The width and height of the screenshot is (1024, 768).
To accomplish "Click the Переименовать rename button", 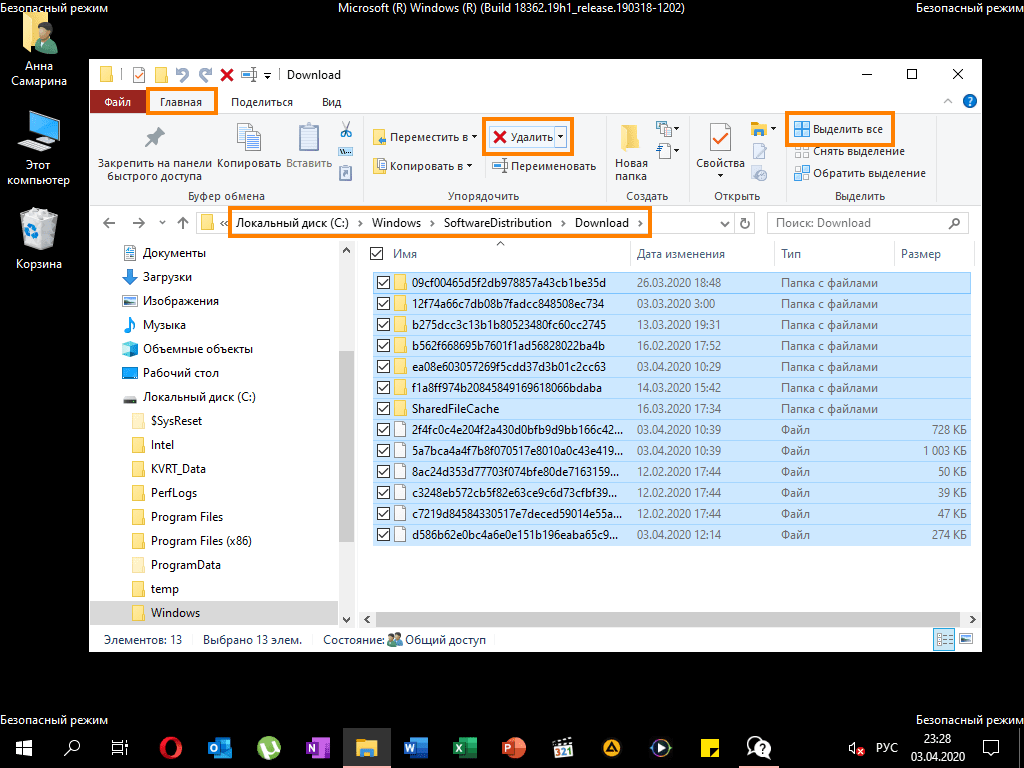I will (544, 166).
